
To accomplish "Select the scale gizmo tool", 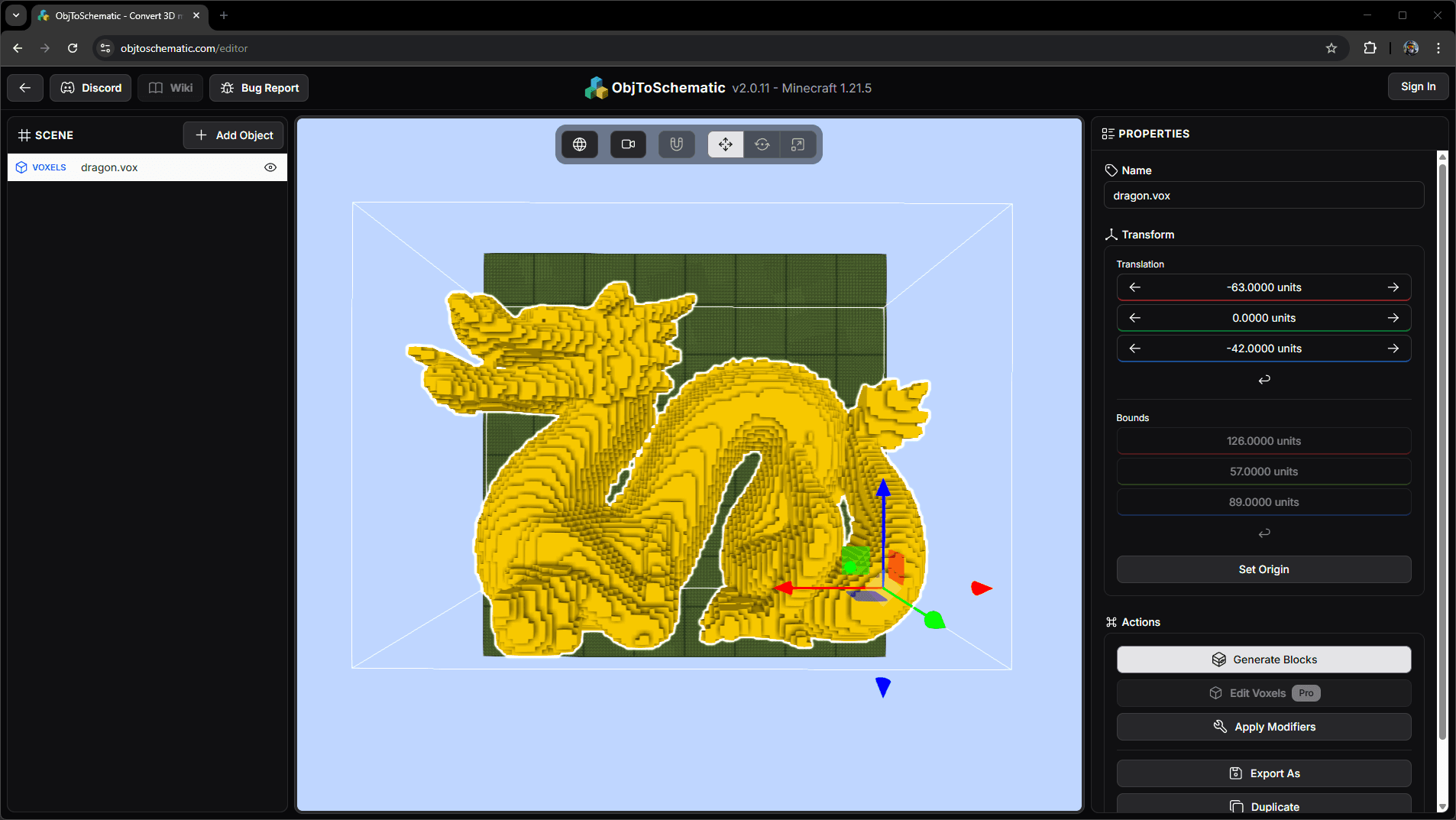I will (x=798, y=144).
